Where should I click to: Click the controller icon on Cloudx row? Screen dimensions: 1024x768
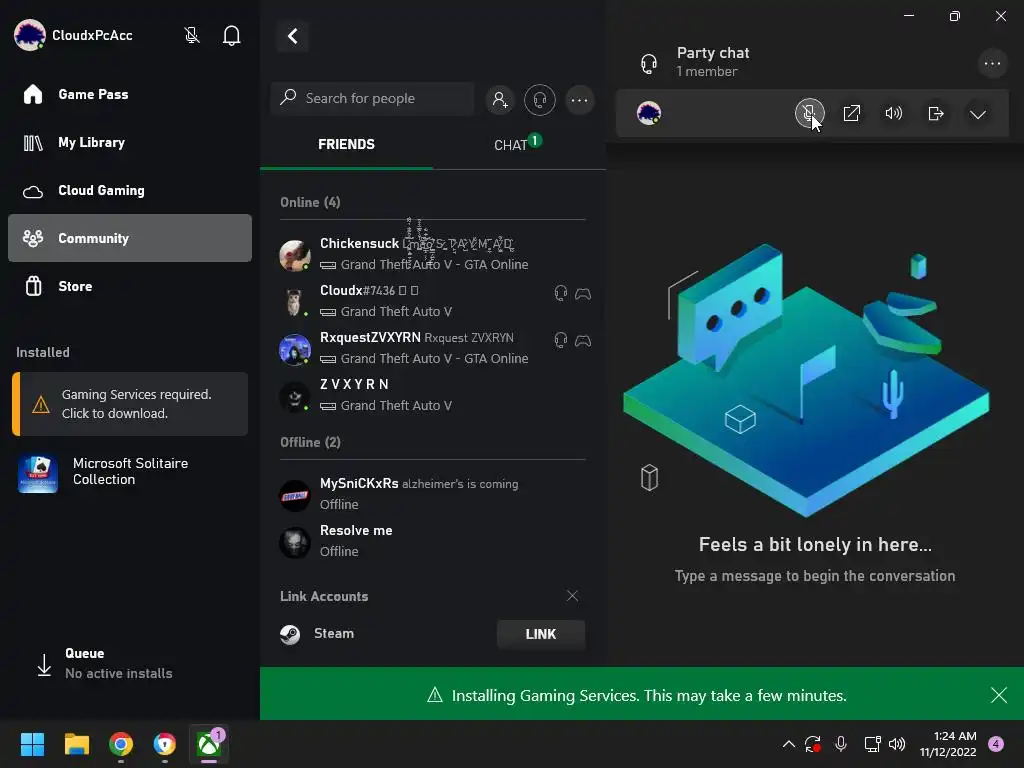(x=583, y=294)
